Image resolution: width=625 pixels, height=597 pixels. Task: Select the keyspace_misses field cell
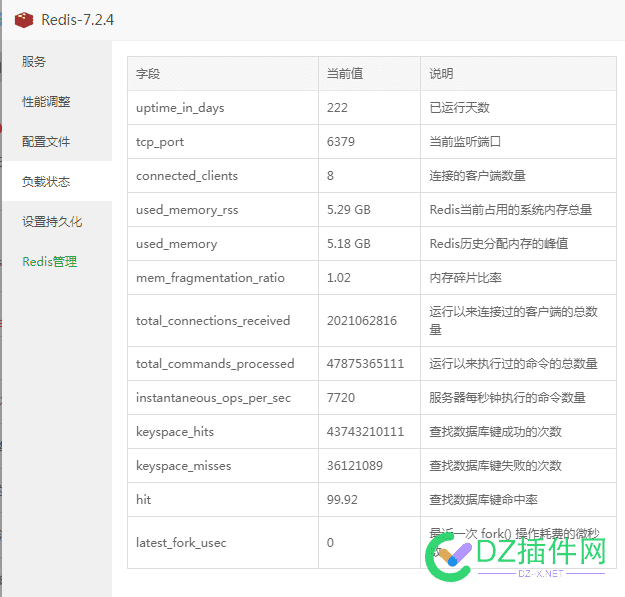click(x=223, y=465)
